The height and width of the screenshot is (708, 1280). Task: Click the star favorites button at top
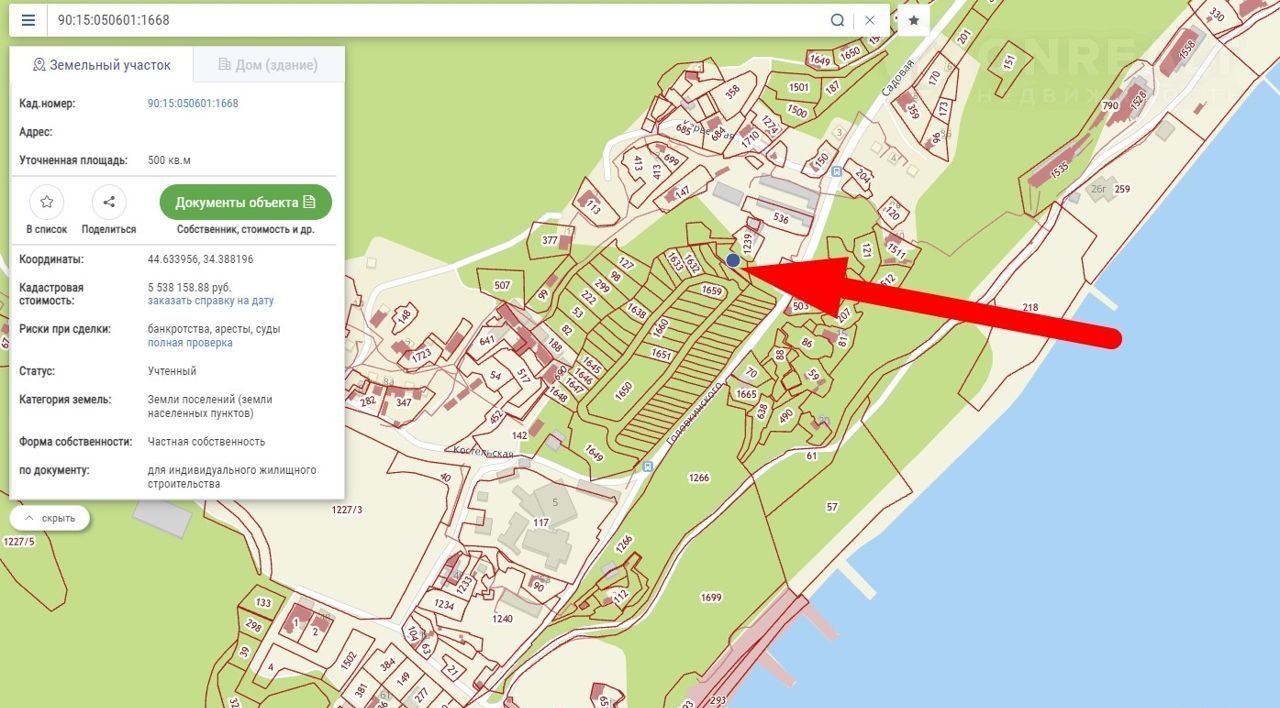[914, 20]
